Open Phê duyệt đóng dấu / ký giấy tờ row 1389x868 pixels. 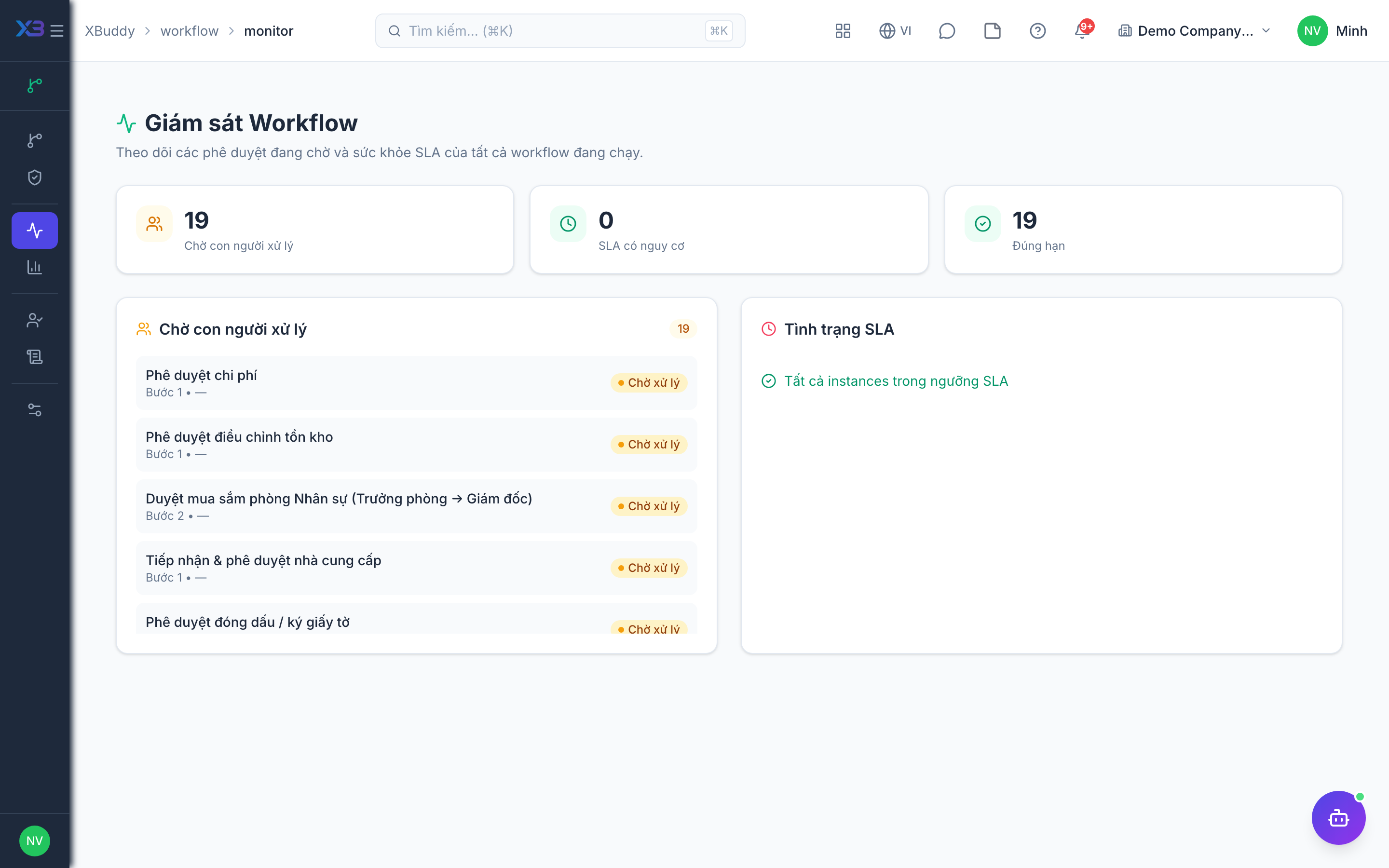(x=416, y=619)
